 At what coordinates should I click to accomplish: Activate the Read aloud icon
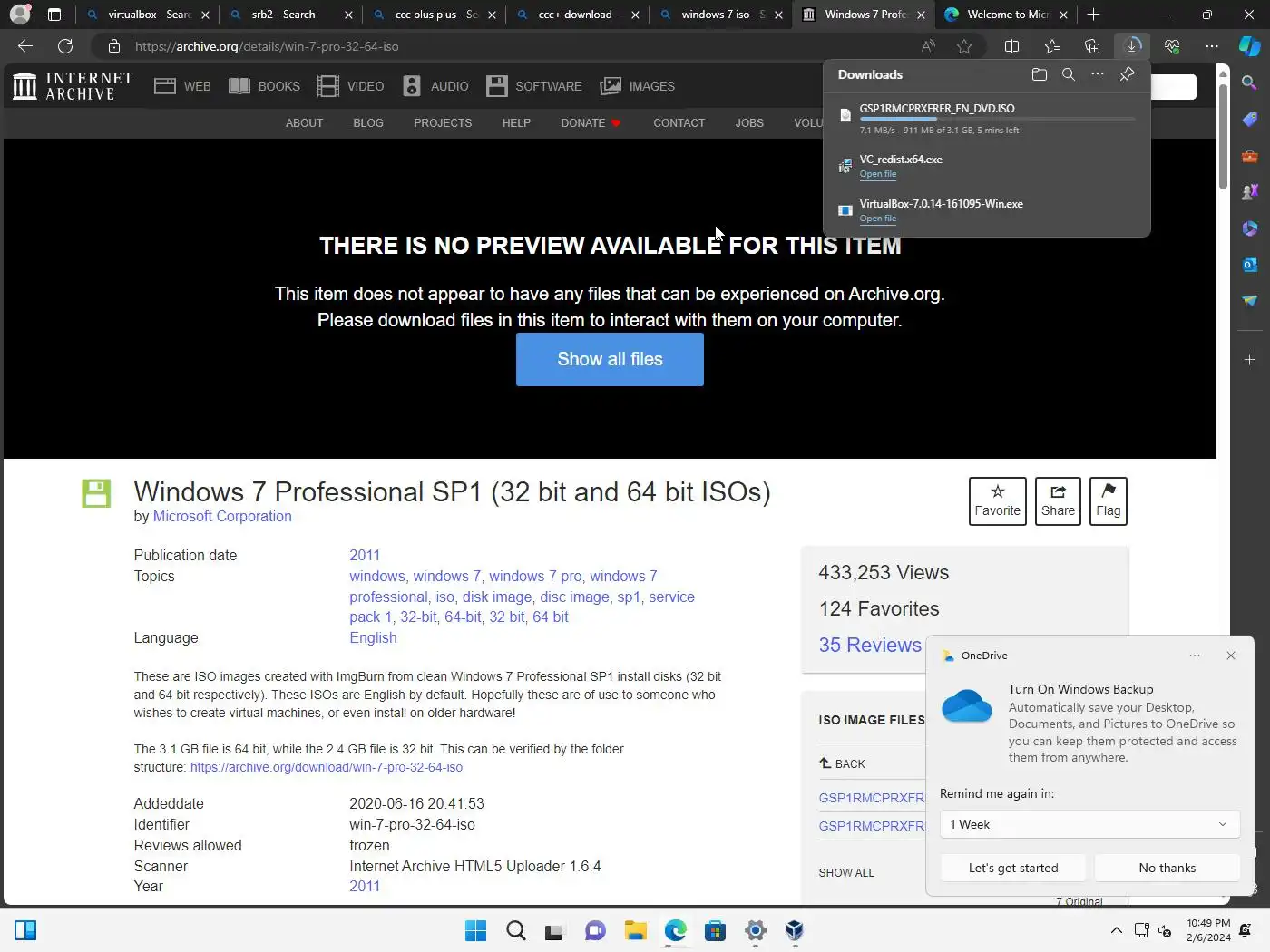(x=928, y=46)
